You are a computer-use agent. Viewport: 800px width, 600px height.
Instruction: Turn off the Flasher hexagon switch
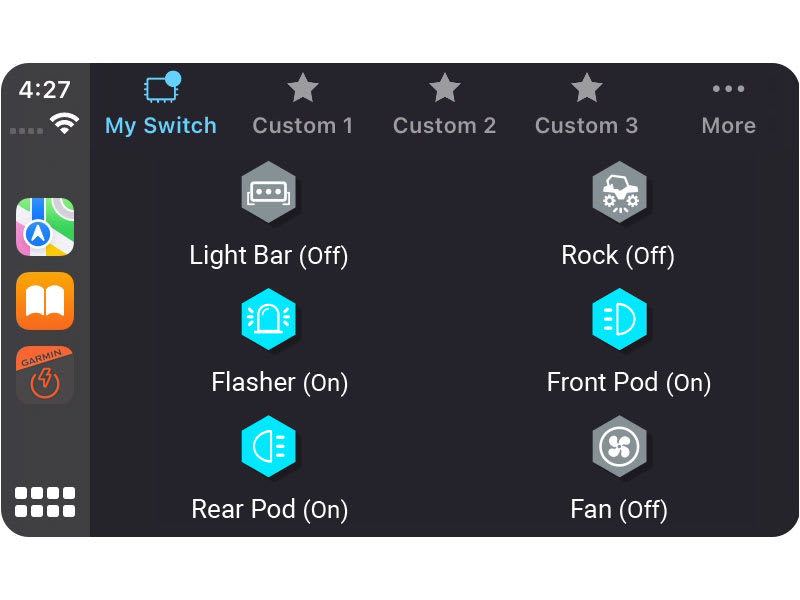(268, 319)
